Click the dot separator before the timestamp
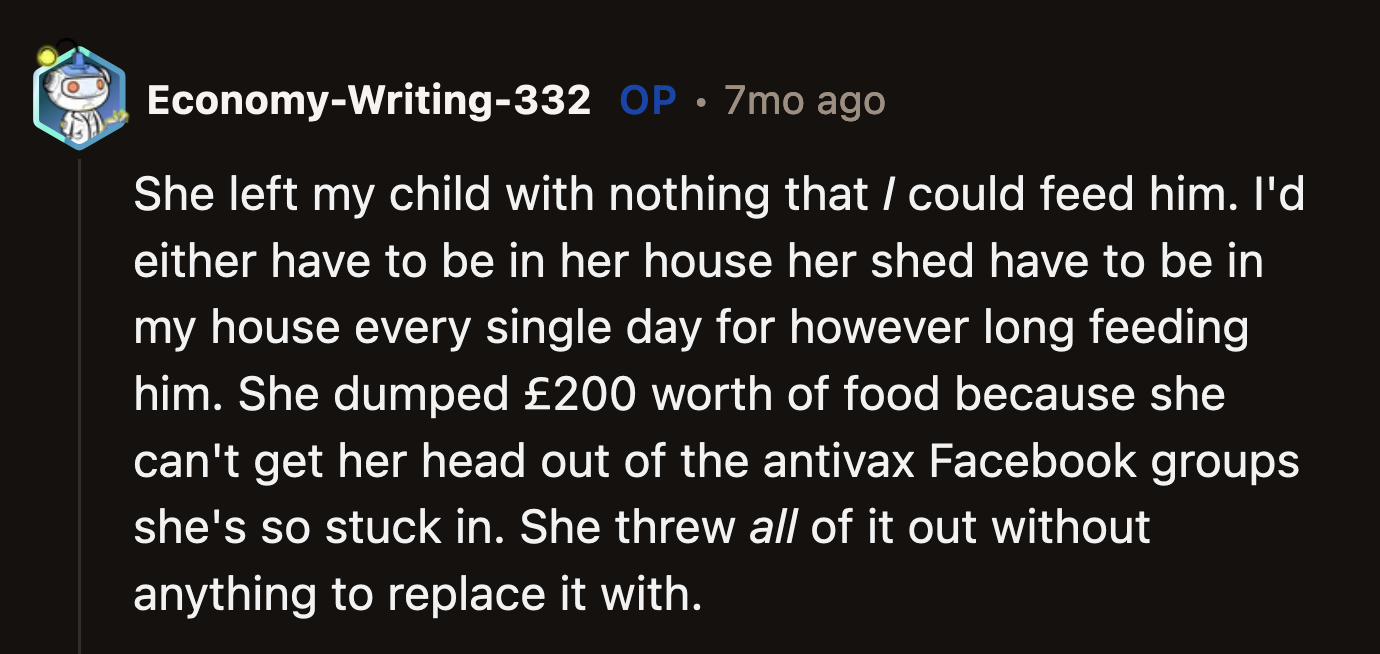 (700, 100)
